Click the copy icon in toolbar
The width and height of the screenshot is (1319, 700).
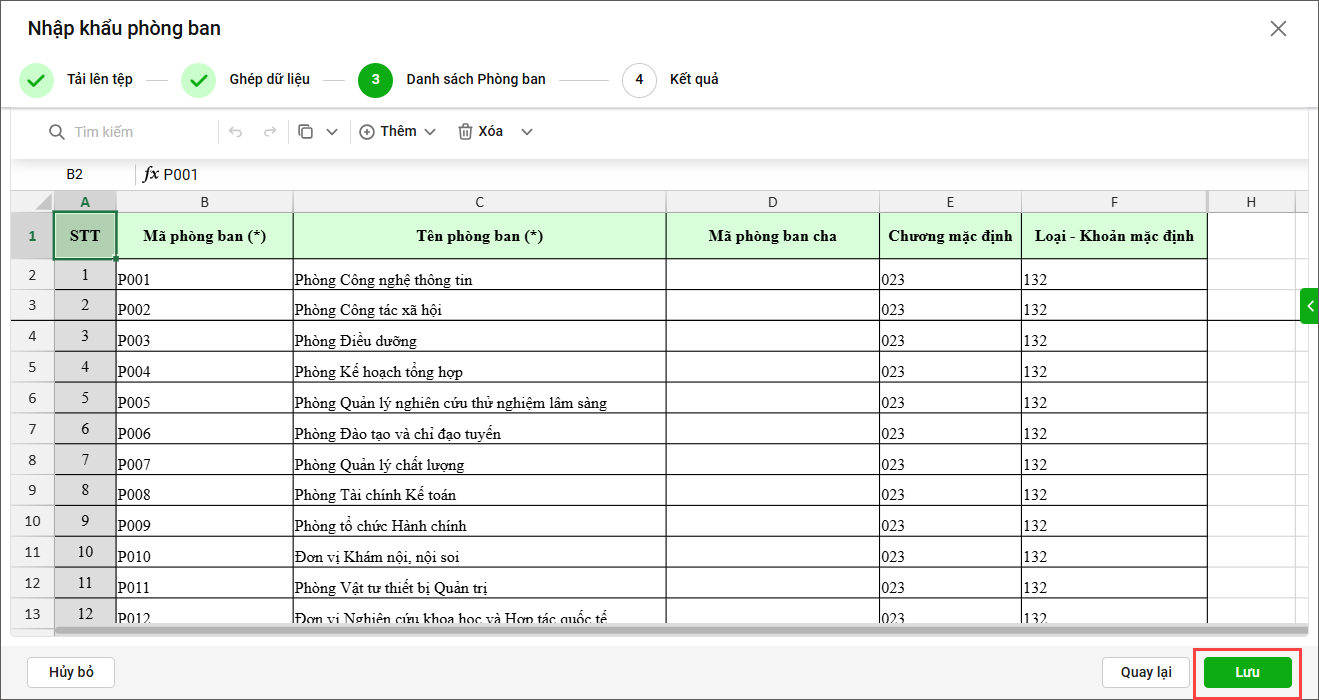[306, 132]
